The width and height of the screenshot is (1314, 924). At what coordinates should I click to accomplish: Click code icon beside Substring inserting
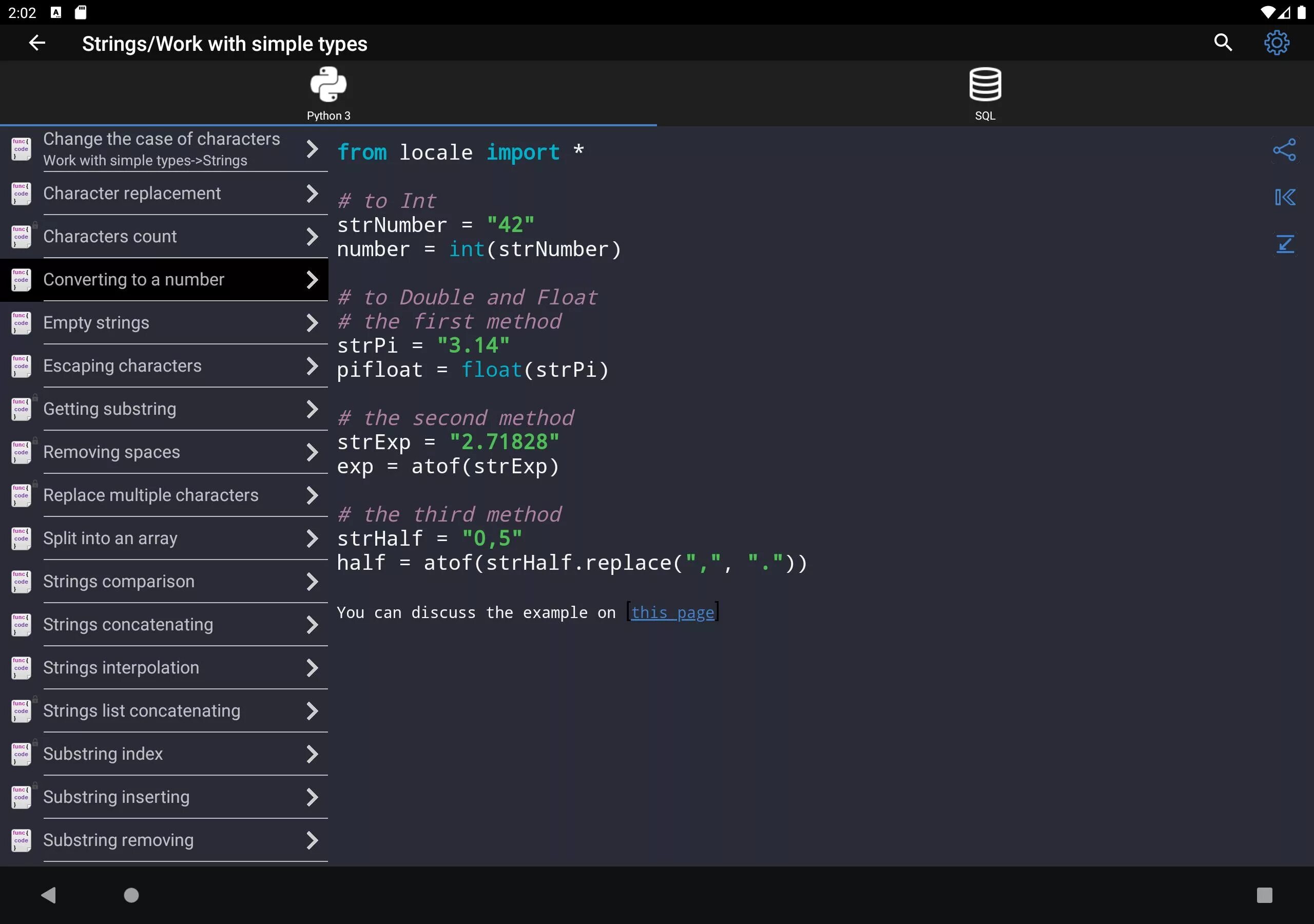tap(21, 798)
